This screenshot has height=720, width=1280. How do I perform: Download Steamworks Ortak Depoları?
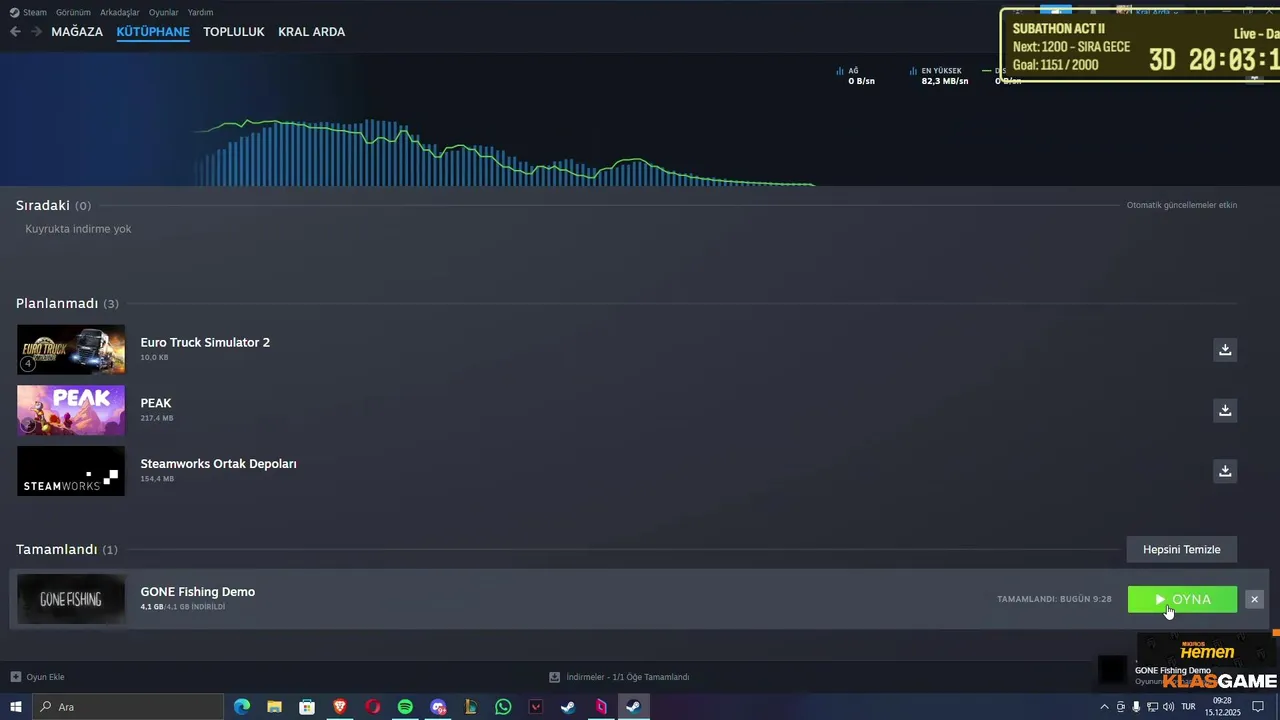(x=1224, y=471)
